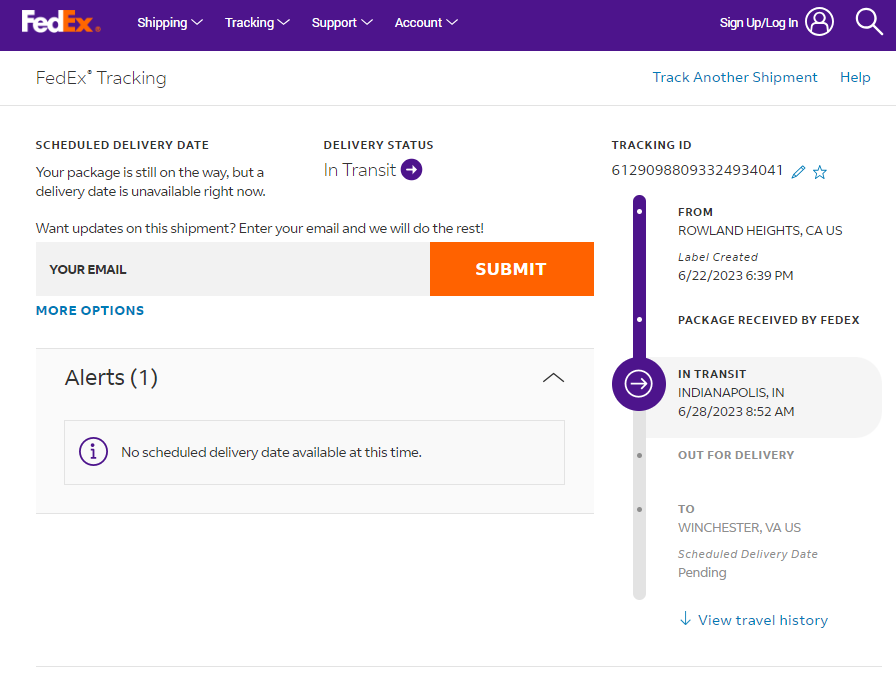896x681 pixels.
Task: Click Sign Up/Log In
Action: coord(759,23)
